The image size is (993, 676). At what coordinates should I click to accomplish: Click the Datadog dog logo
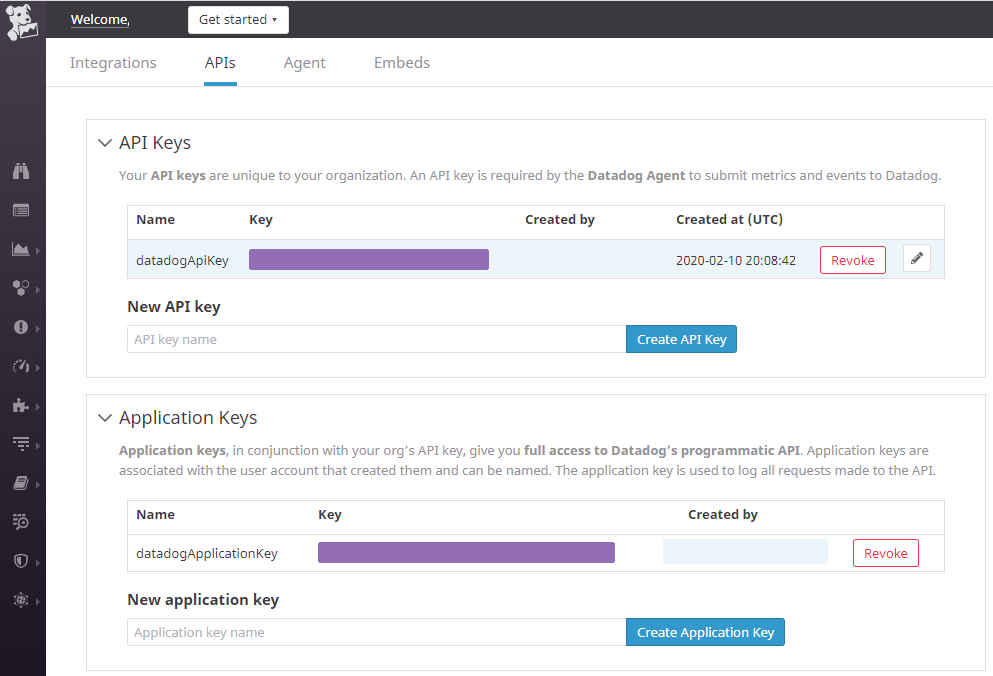pos(22,22)
